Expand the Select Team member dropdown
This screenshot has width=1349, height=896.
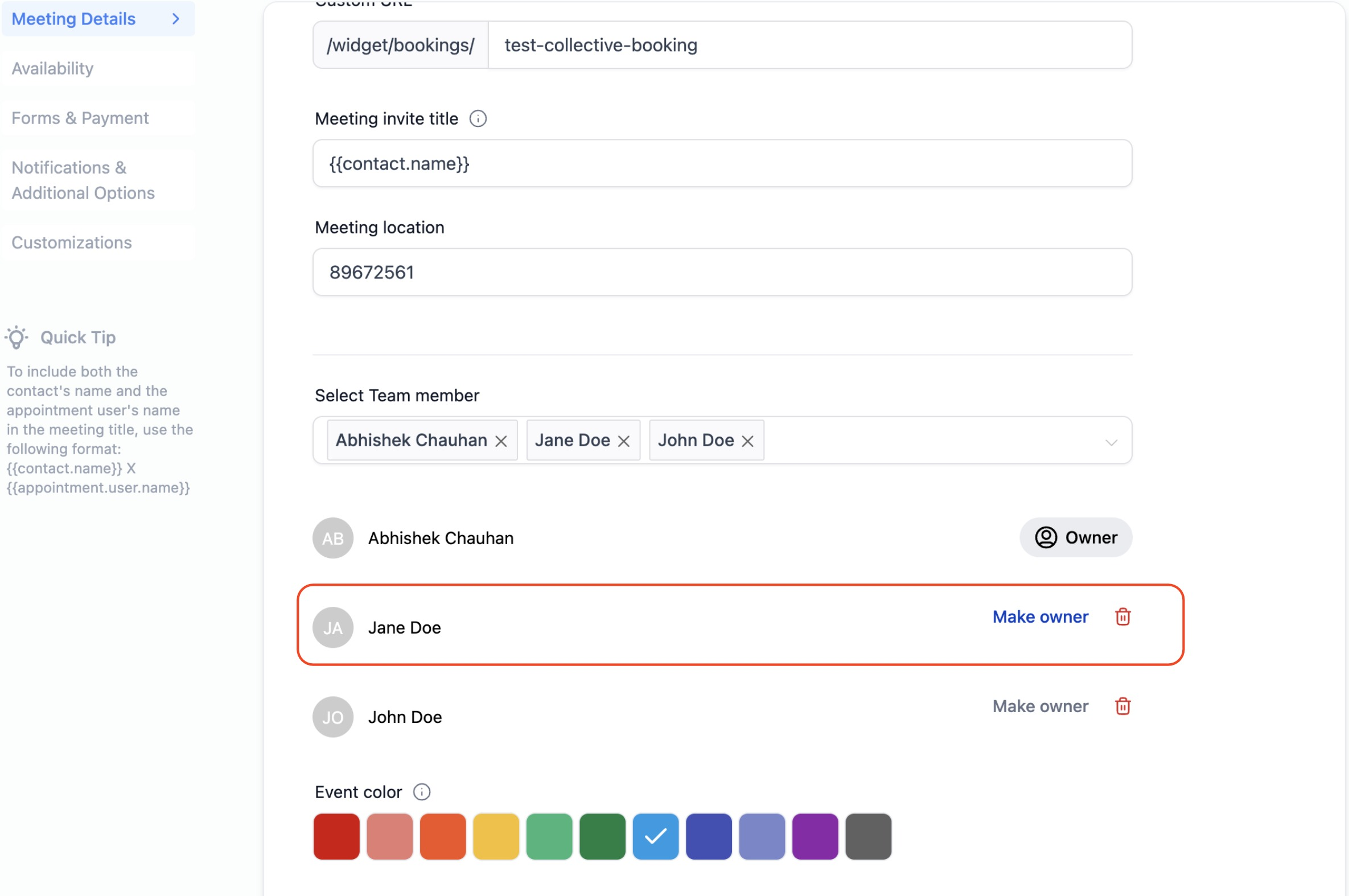(1111, 442)
